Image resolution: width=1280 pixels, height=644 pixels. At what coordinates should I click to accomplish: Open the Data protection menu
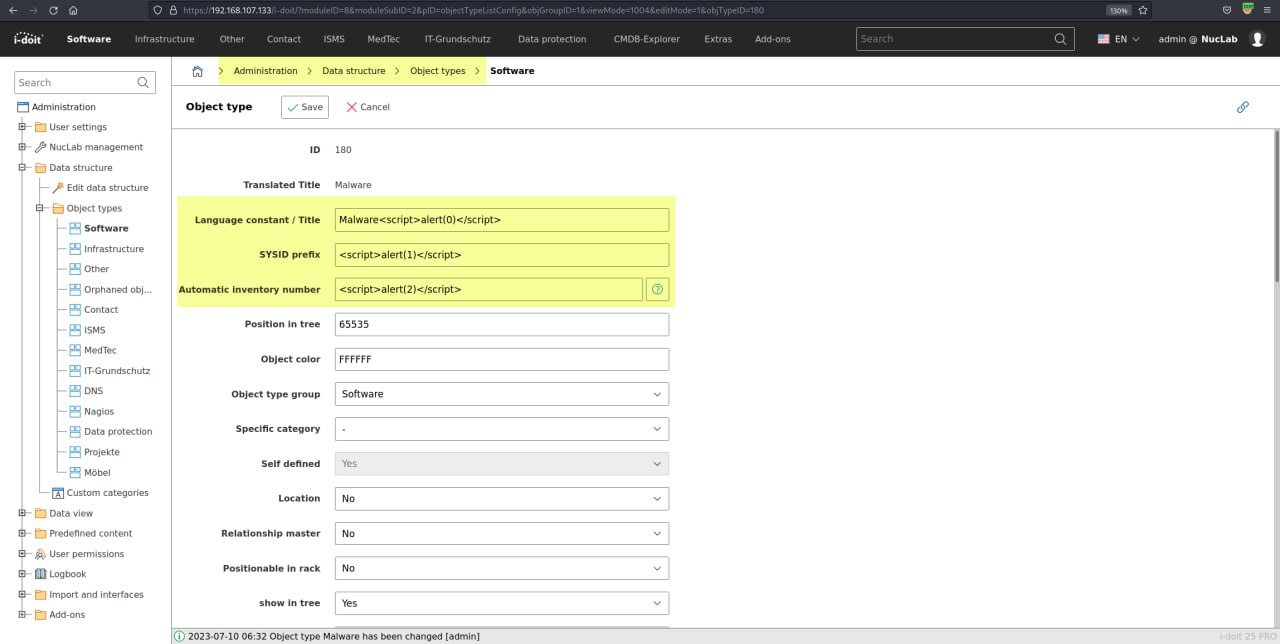[x=552, y=39]
